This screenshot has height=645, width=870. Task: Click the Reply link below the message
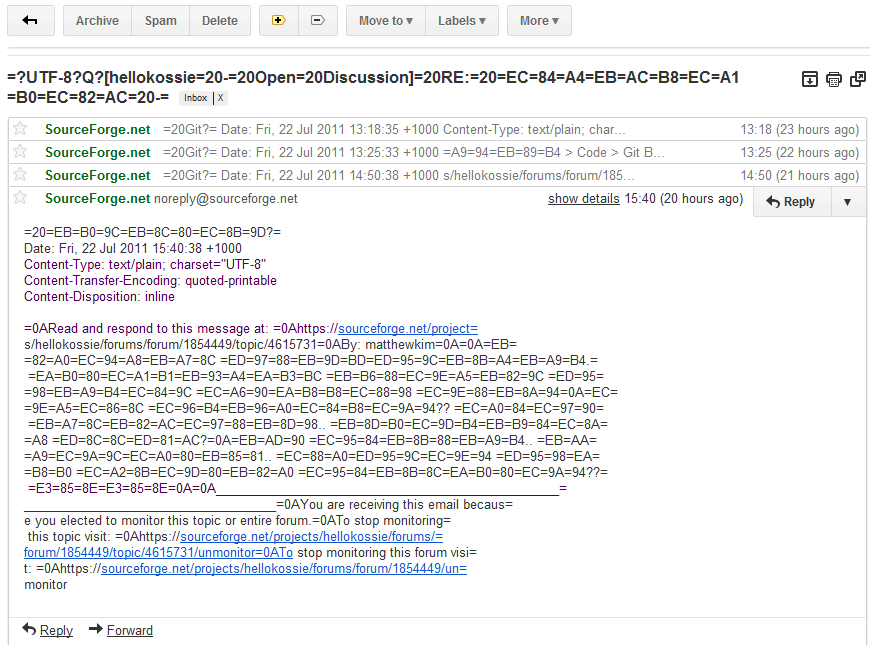[x=56, y=630]
